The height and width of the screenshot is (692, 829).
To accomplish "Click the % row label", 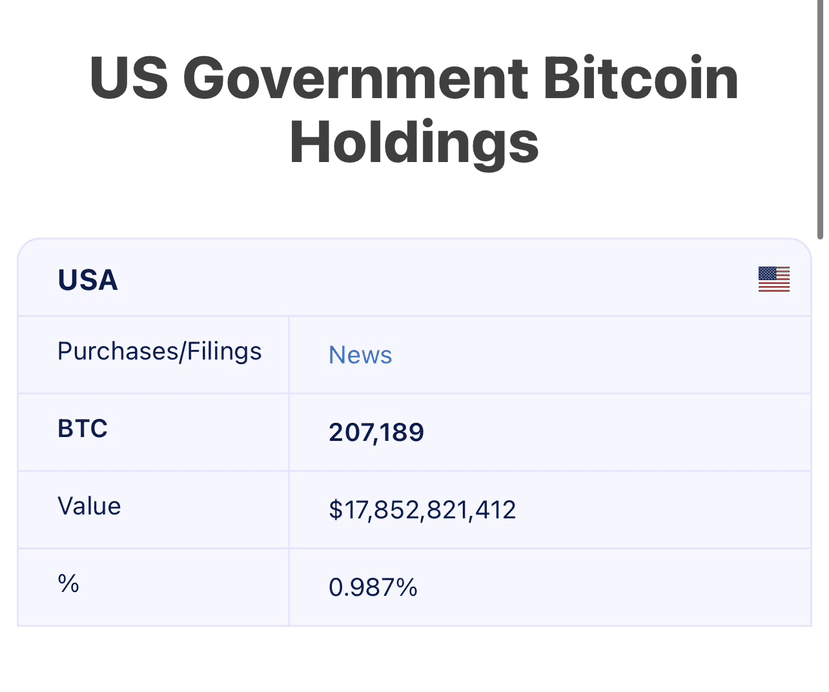I will [x=68, y=584].
